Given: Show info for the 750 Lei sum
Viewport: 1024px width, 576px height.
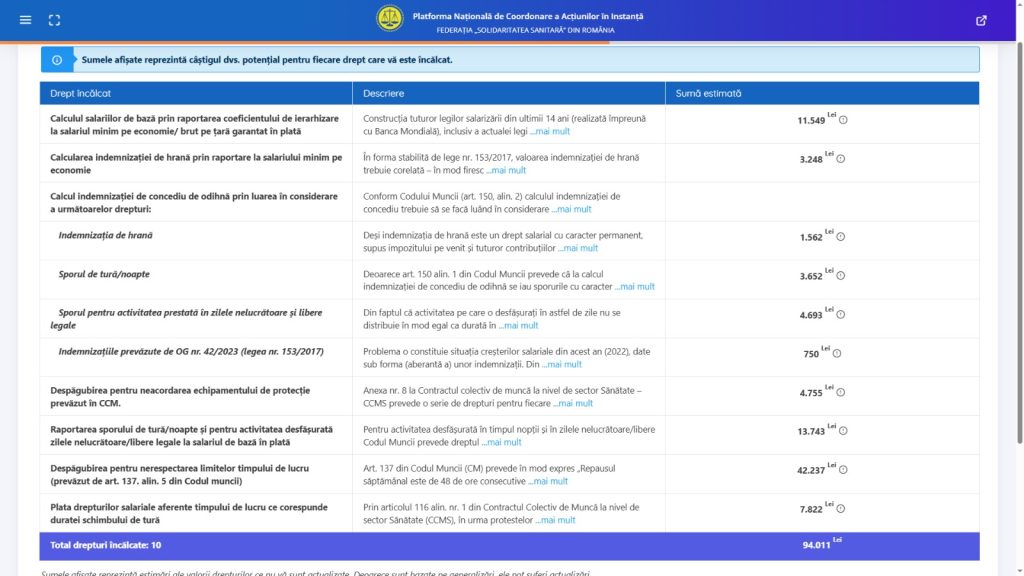Looking at the screenshot, I should pos(837,353).
